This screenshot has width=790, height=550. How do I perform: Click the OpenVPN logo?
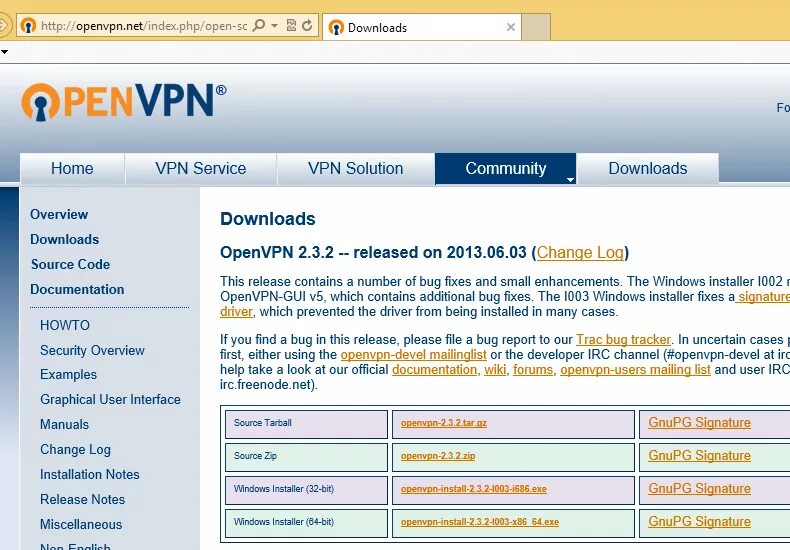123,102
